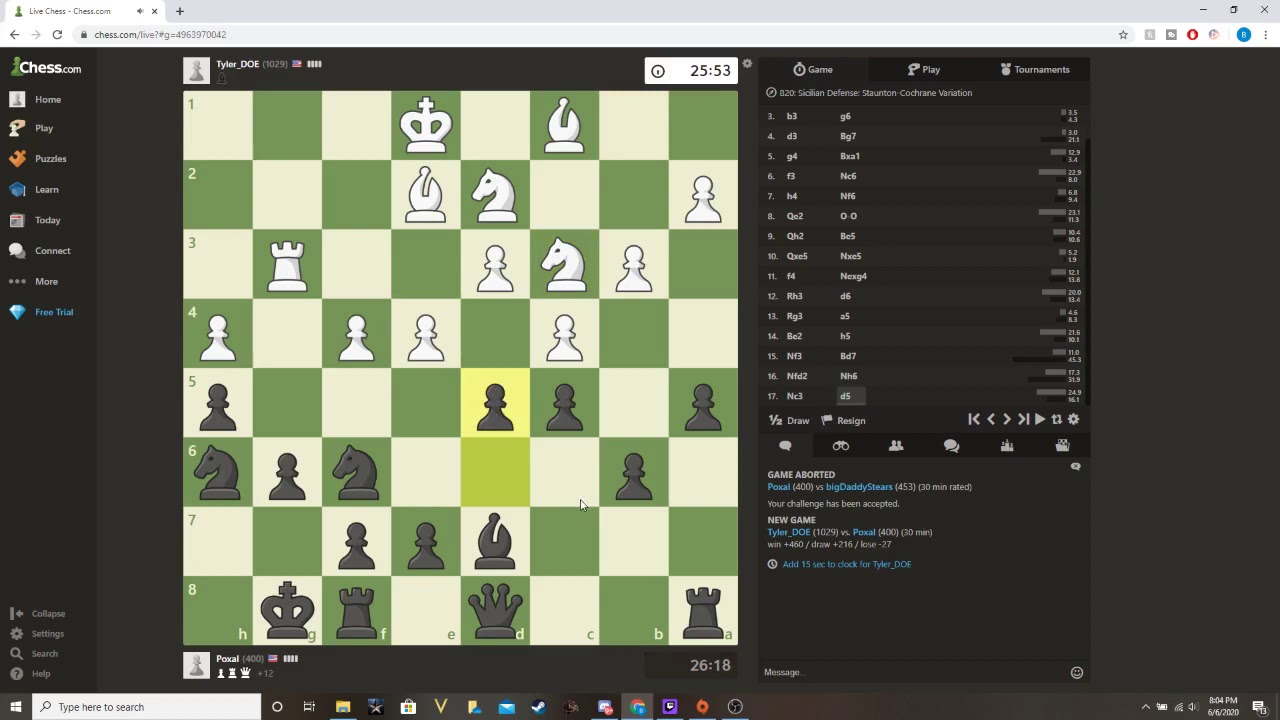Click Poxal's avatar below board
The height and width of the screenshot is (720, 1280).
(x=196, y=665)
